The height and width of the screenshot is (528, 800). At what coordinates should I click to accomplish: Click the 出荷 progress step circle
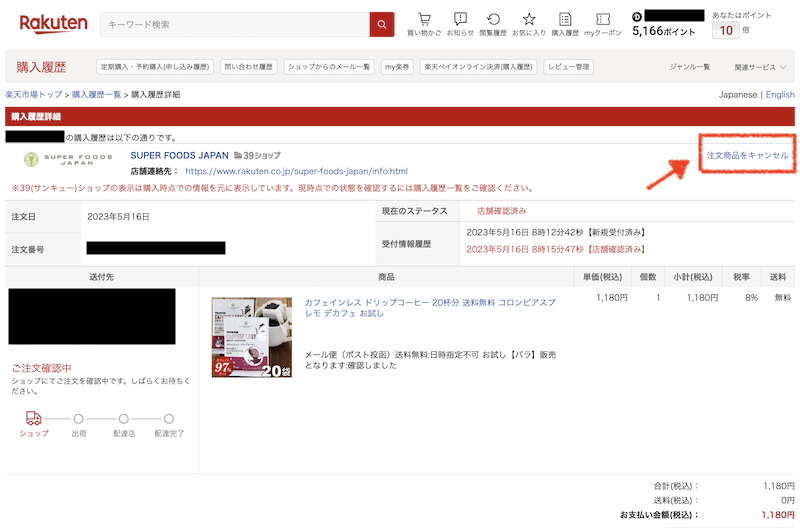pos(78,419)
